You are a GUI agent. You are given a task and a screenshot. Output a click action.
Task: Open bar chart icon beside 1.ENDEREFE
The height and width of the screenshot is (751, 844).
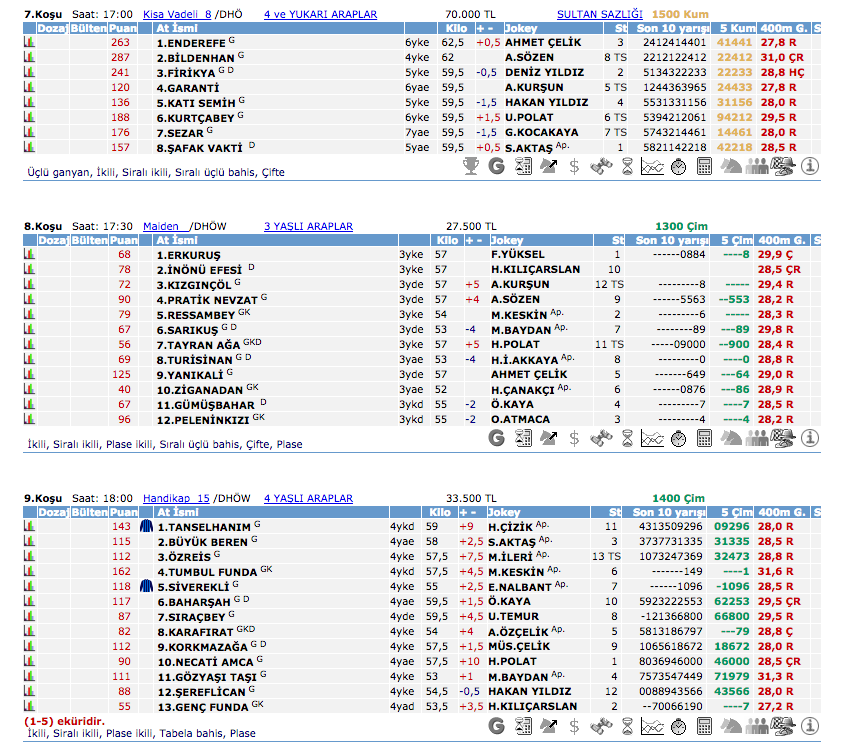[x=29, y=43]
